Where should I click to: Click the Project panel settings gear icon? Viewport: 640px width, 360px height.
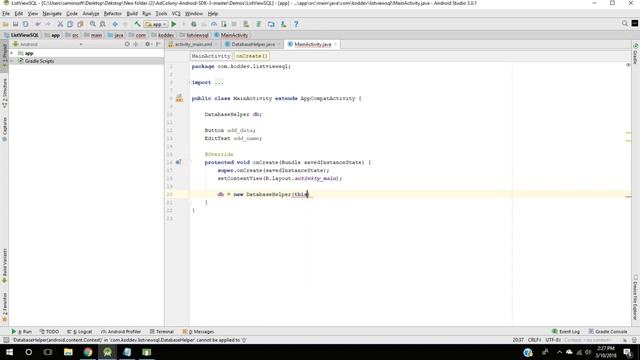coord(147,44)
